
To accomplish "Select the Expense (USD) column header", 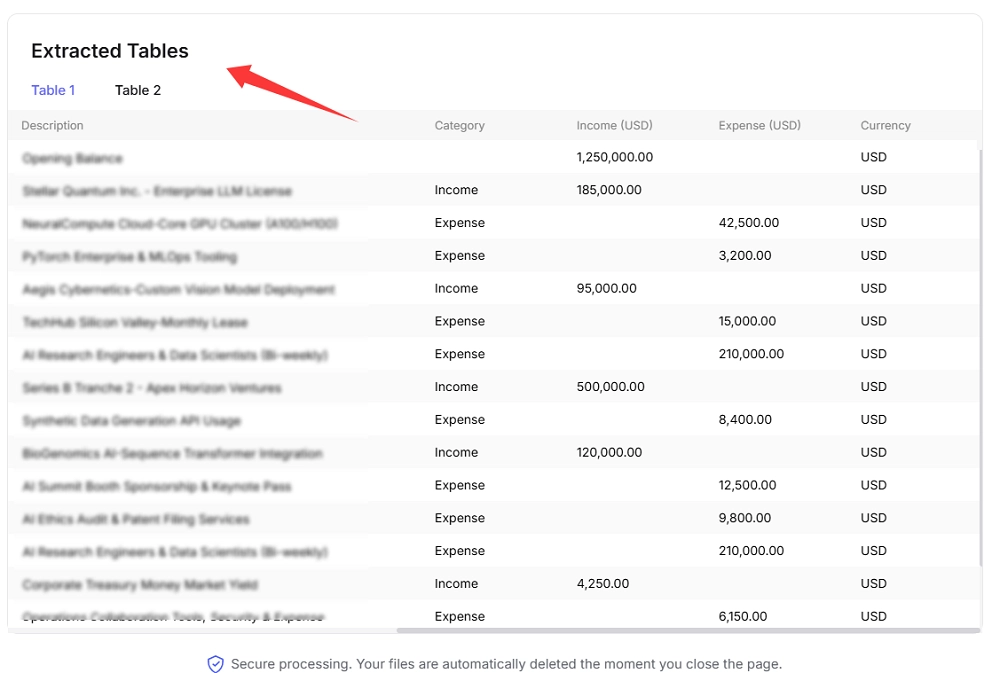I will click(760, 125).
